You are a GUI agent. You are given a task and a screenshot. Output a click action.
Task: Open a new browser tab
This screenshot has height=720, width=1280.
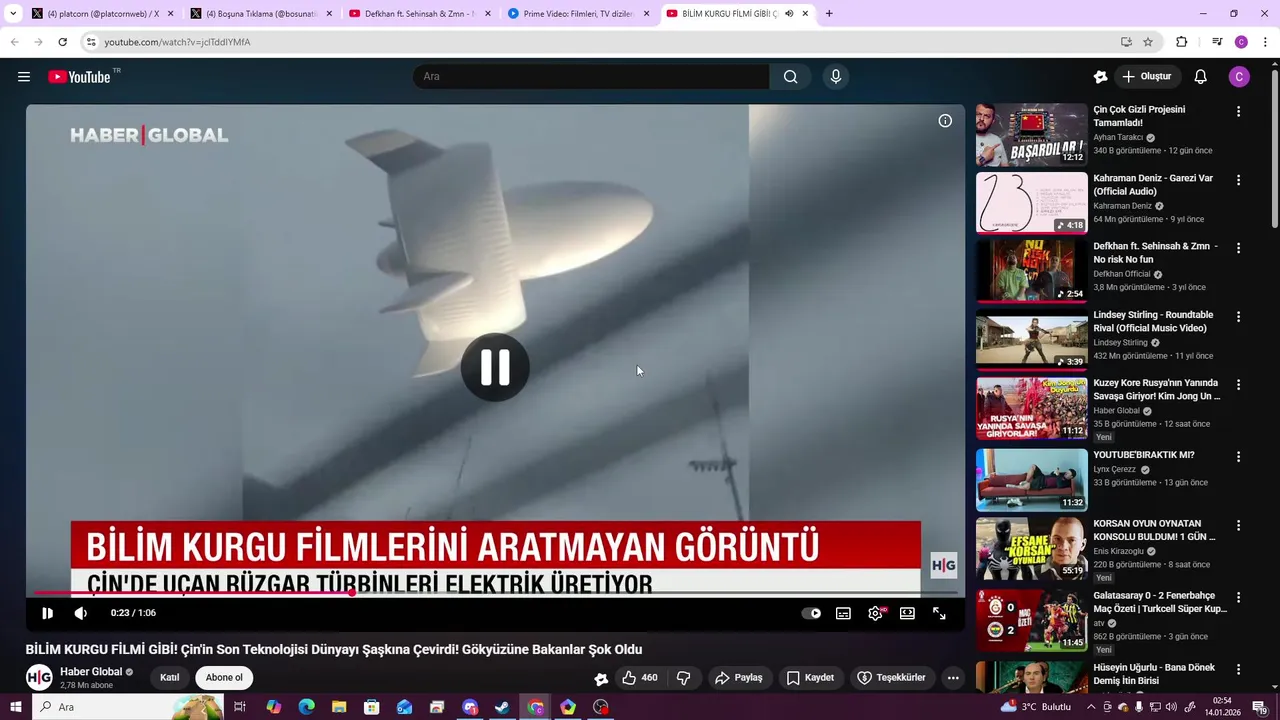(x=829, y=14)
